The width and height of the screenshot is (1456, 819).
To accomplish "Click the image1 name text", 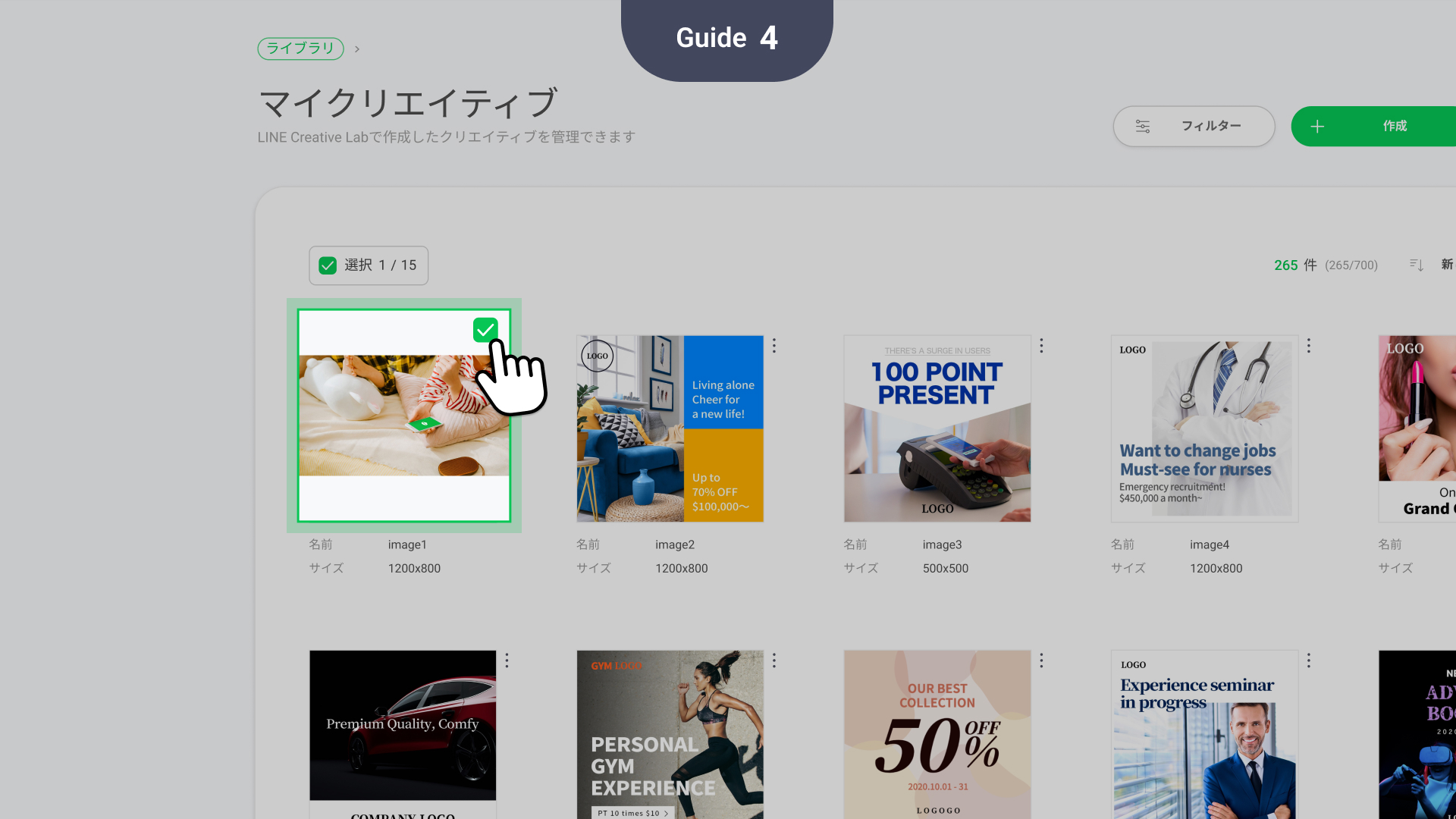I will pos(407,544).
